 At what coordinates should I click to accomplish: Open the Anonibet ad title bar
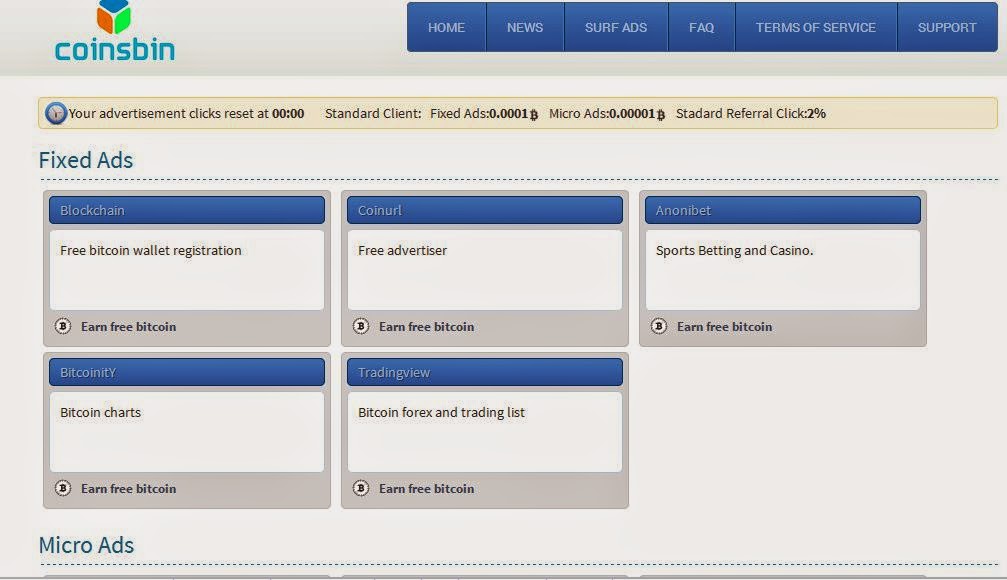pos(783,210)
